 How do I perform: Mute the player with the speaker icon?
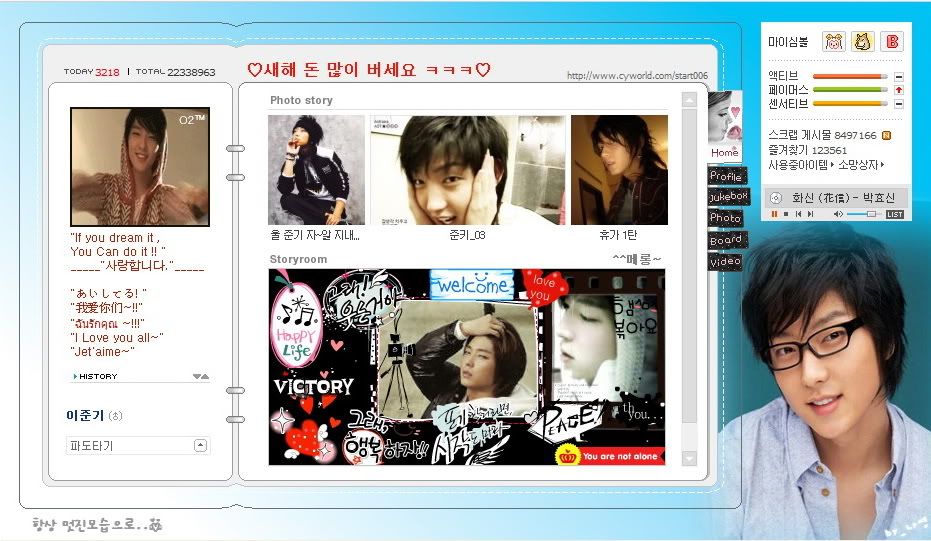(838, 214)
